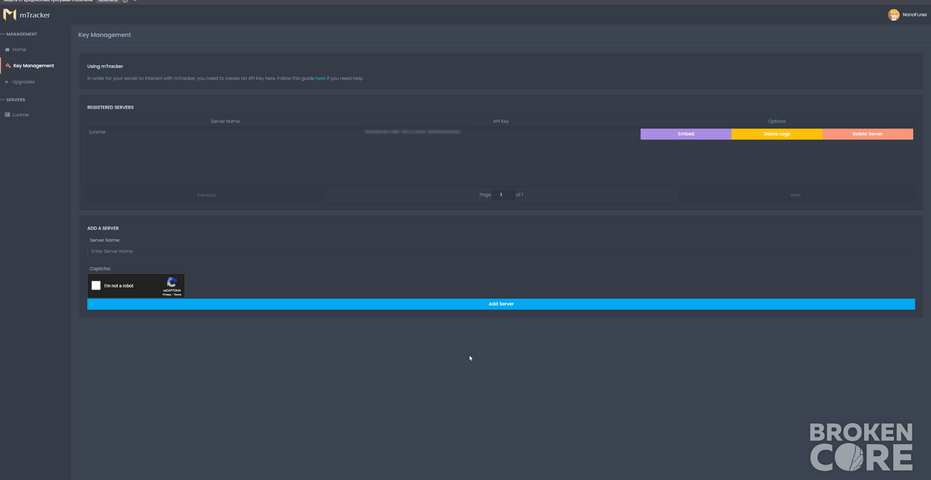
Task: Click the mTracker logo icon
Action: pos(10,15)
